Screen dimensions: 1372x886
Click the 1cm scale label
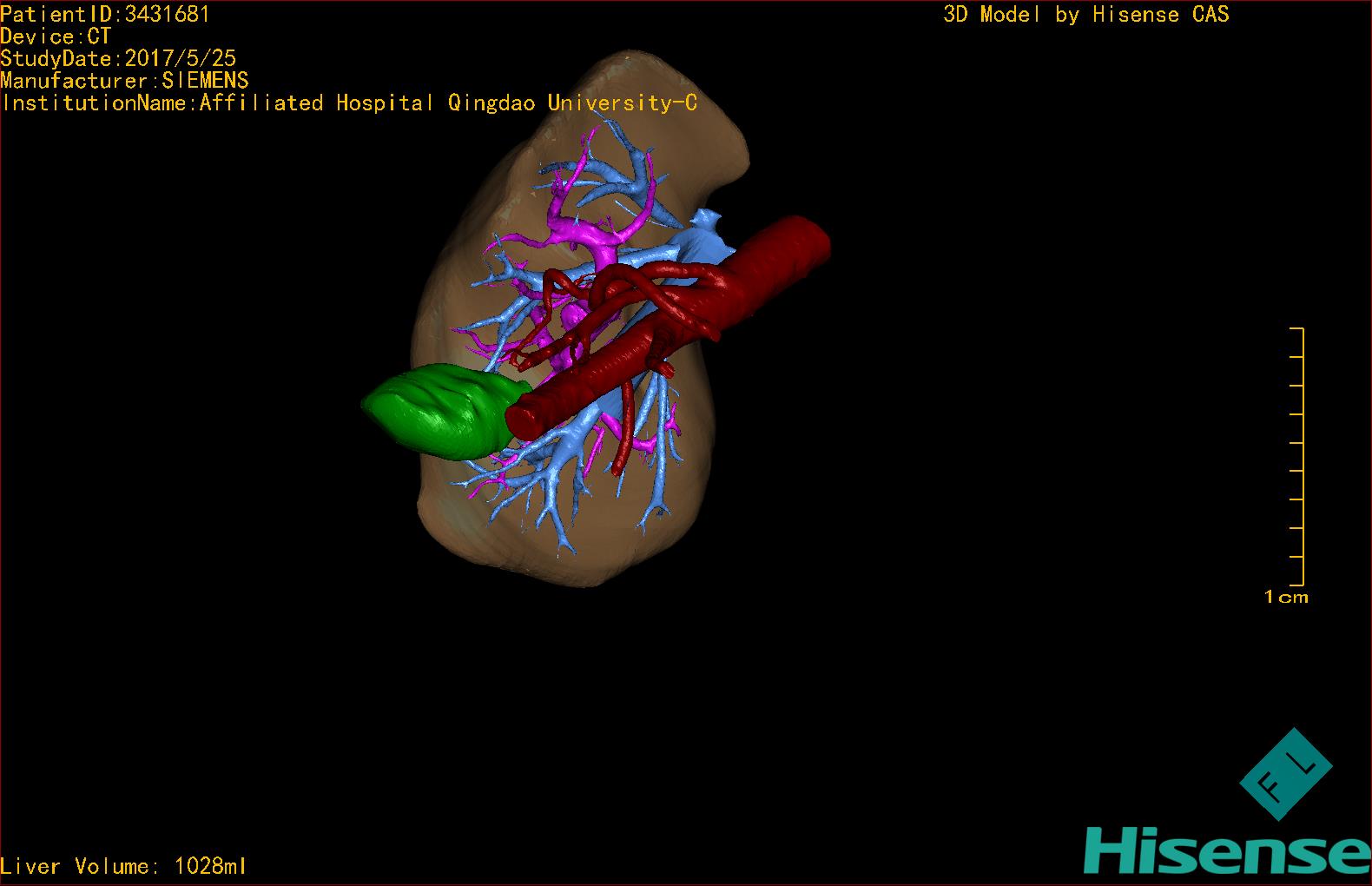tap(1286, 597)
